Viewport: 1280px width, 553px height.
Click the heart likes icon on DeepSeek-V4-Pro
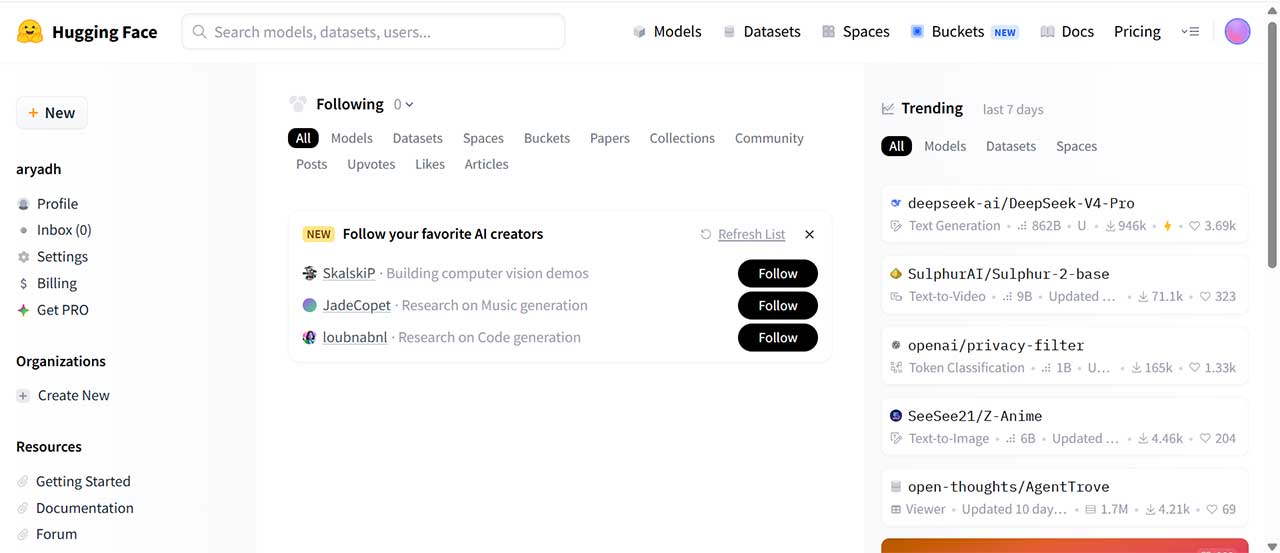click(1194, 226)
